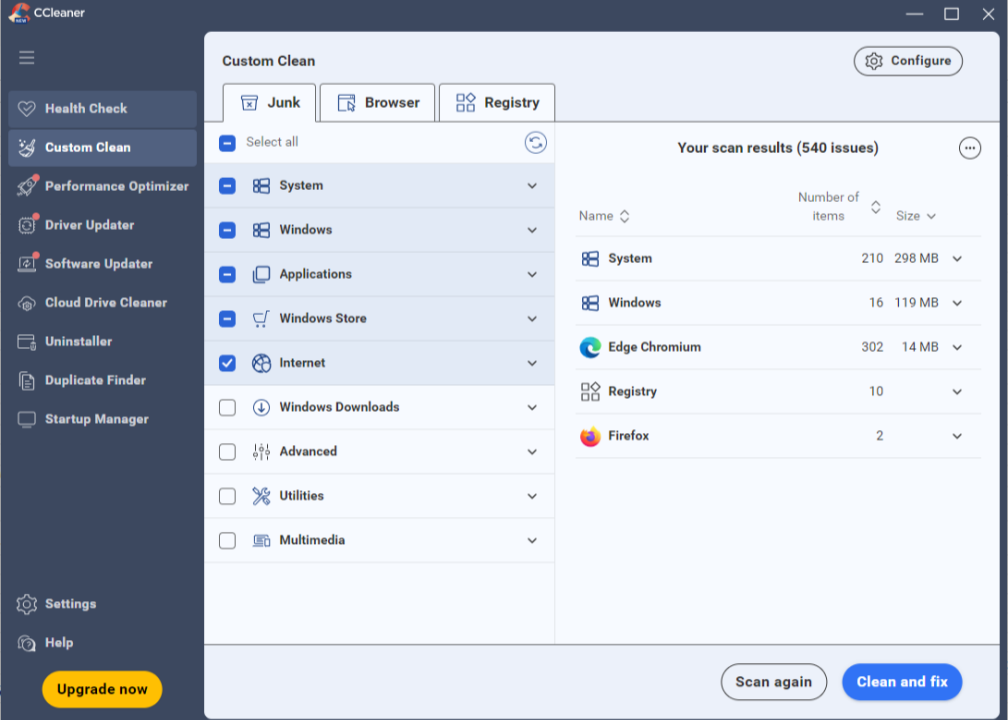
Task: Click the Uninstaller icon
Action: pos(26,341)
